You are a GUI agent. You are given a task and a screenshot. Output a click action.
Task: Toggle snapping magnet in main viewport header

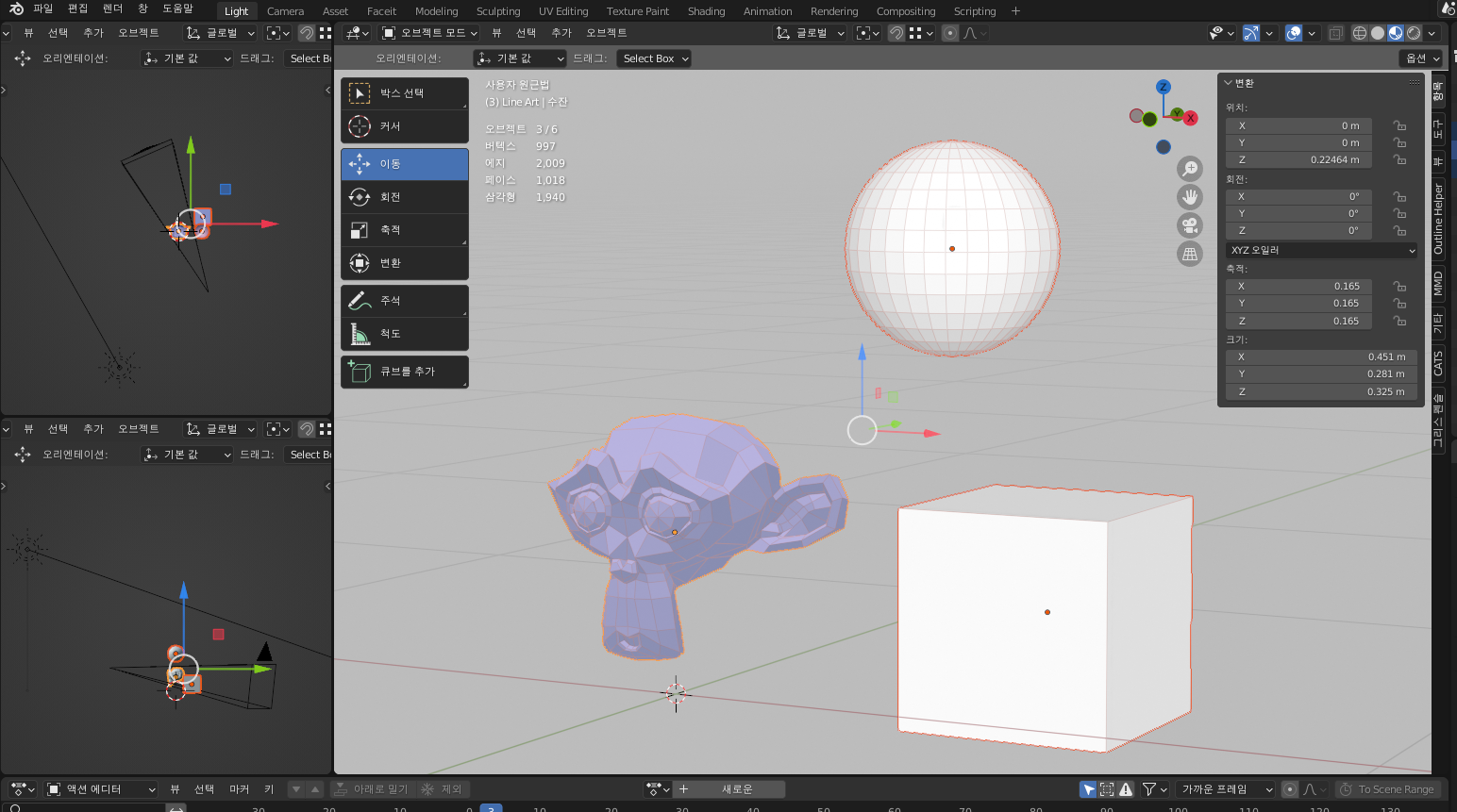click(x=896, y=33)
